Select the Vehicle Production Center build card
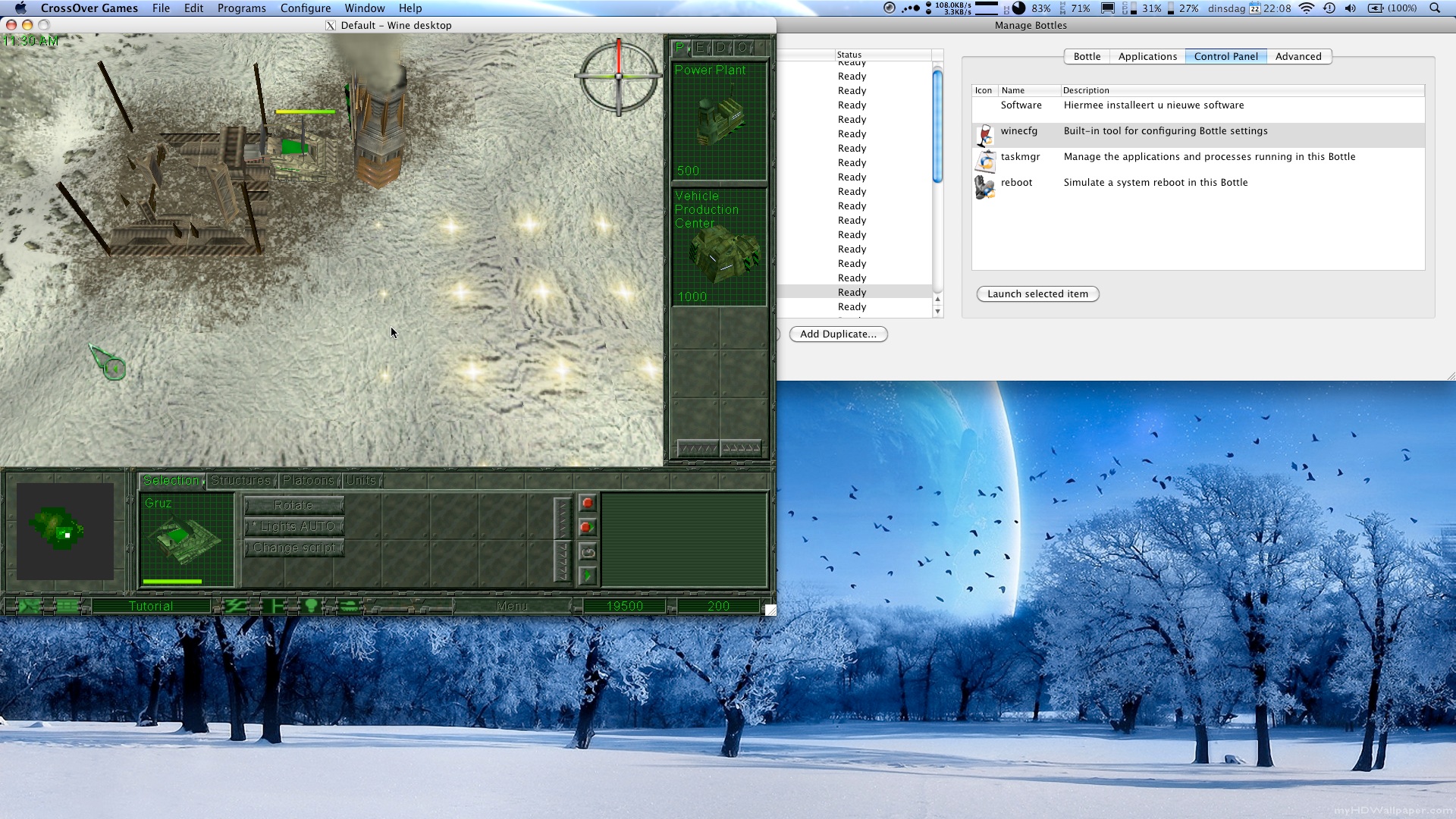Viewport: 1456px width, 819px height. 720,246
